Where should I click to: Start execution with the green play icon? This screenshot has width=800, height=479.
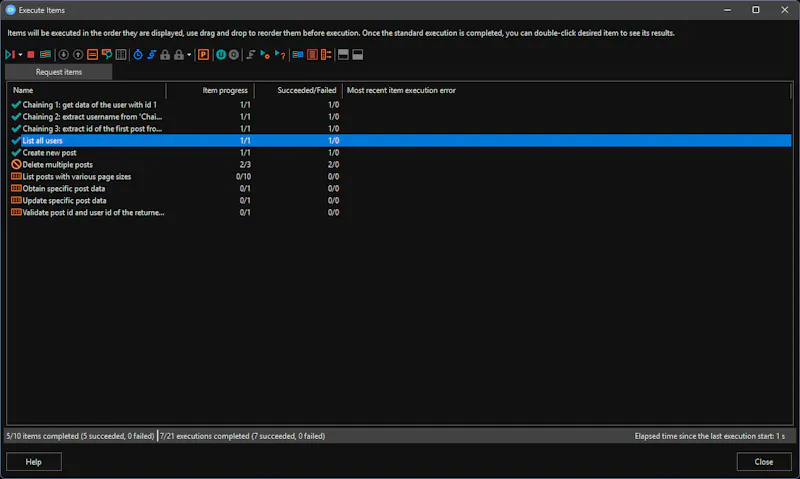10,55
